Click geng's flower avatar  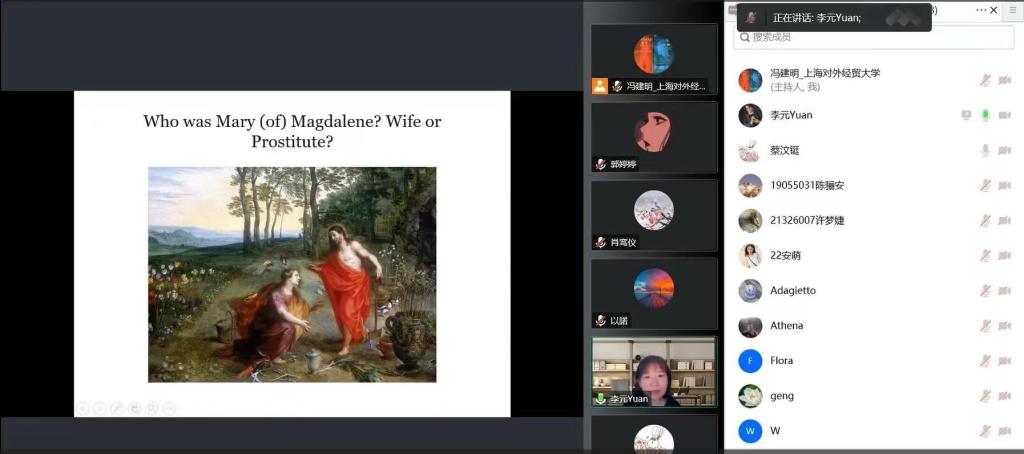click(x=750, y=396)
